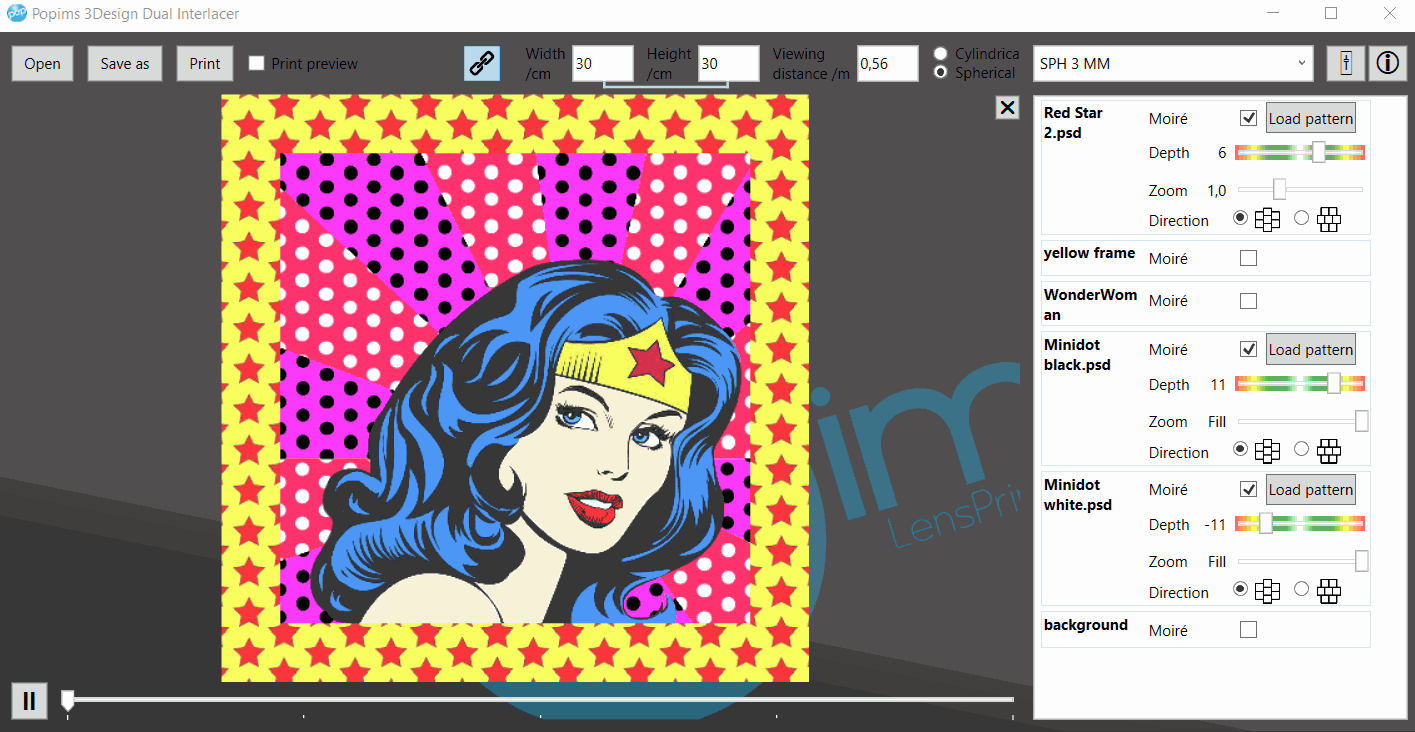The width and height of the screenshot is (1415, 732).
Task: Enable Moiré for yellow frame layer
Action: click(1248, 258)
